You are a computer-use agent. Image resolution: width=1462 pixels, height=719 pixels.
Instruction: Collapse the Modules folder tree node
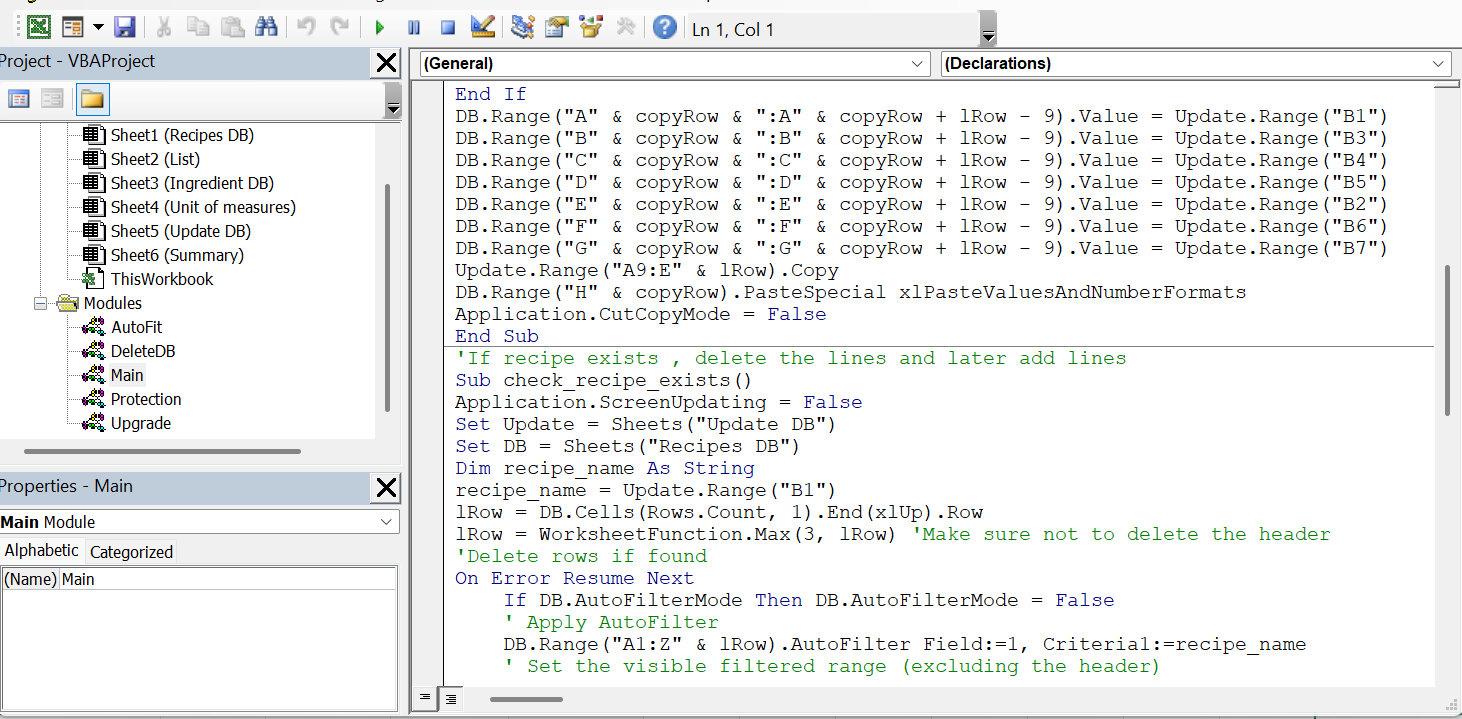click(x=41, y=303)
